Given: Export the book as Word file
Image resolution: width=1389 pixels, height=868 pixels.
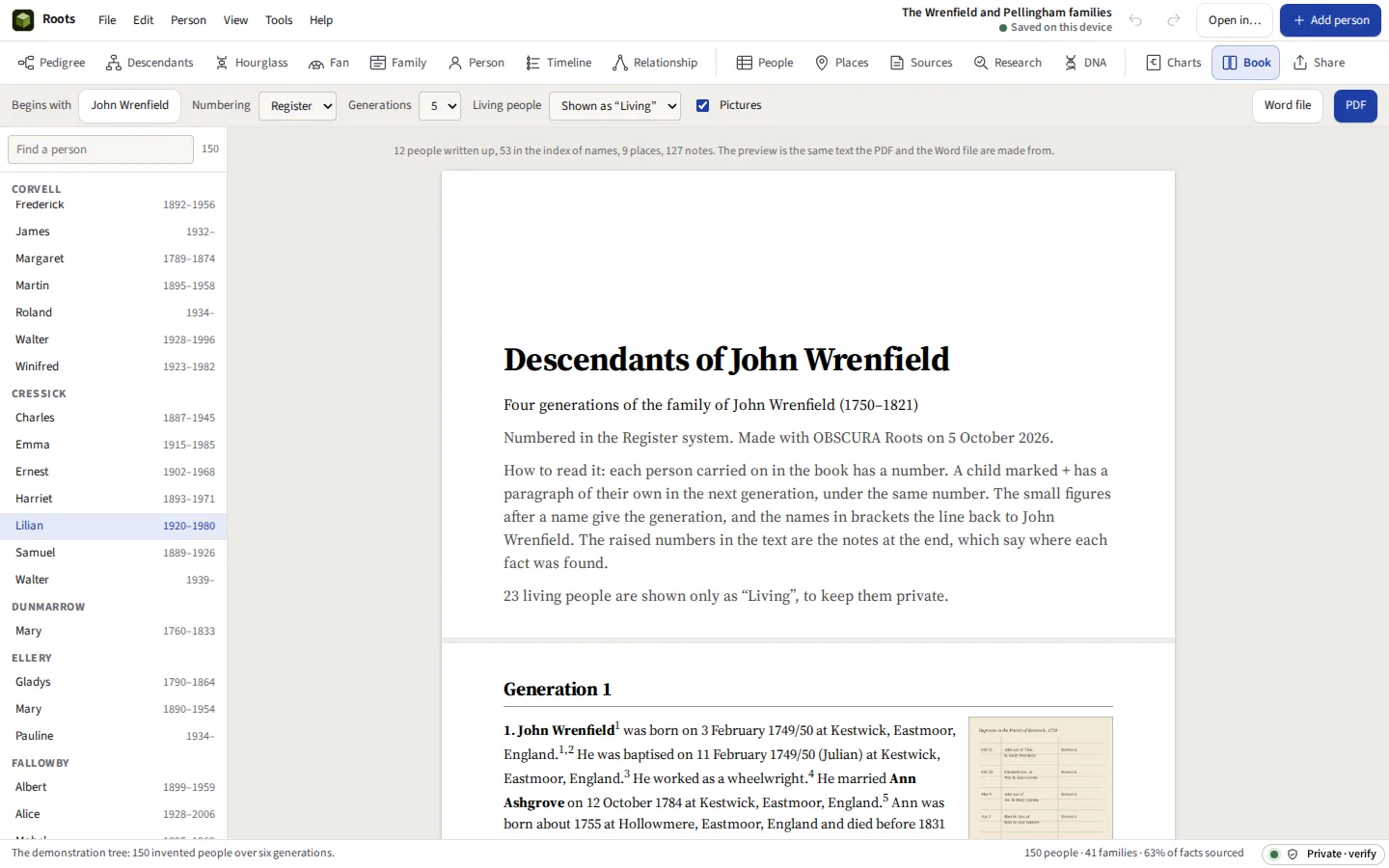Looking at the screenshot, I should tap(1288, 106).
